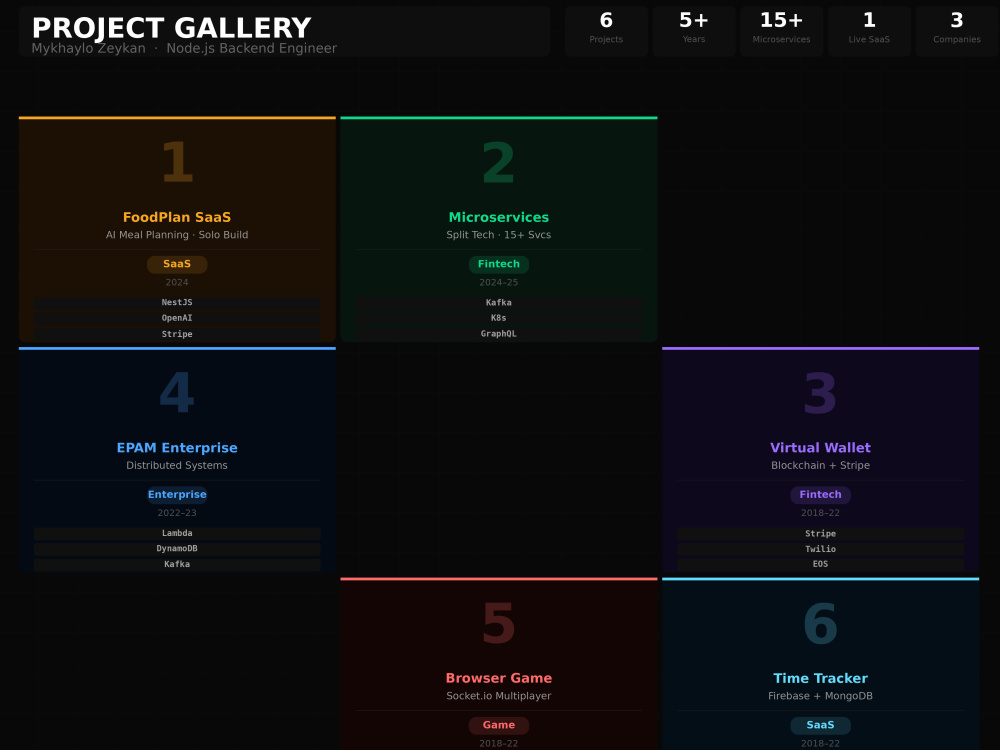Image resolution: width=1000 pixels, height=750 pixels.
Task: Click the large number 6 on Time Tracker card
Action: pos(820,624)
